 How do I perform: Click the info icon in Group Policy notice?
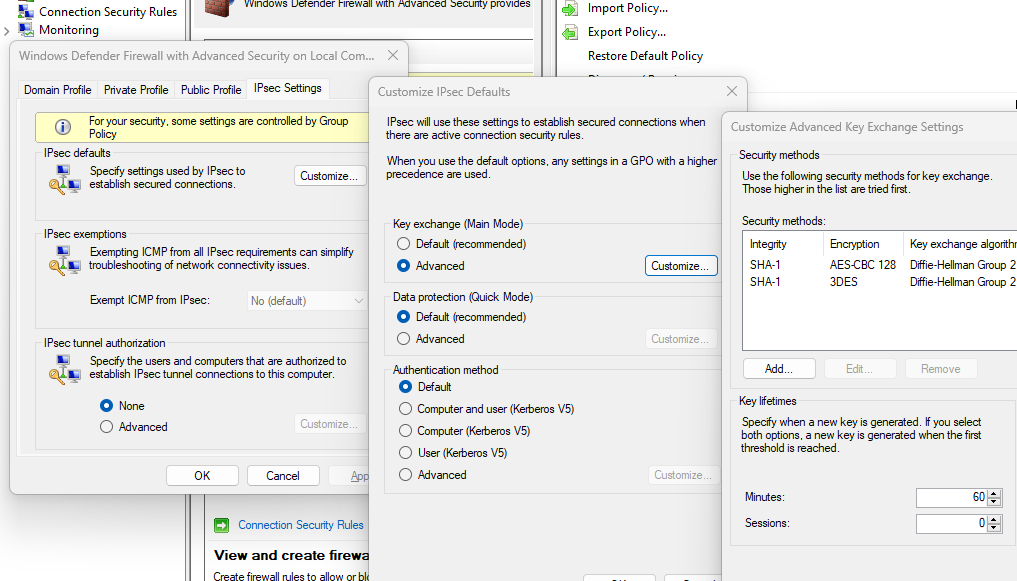[63, 127]
